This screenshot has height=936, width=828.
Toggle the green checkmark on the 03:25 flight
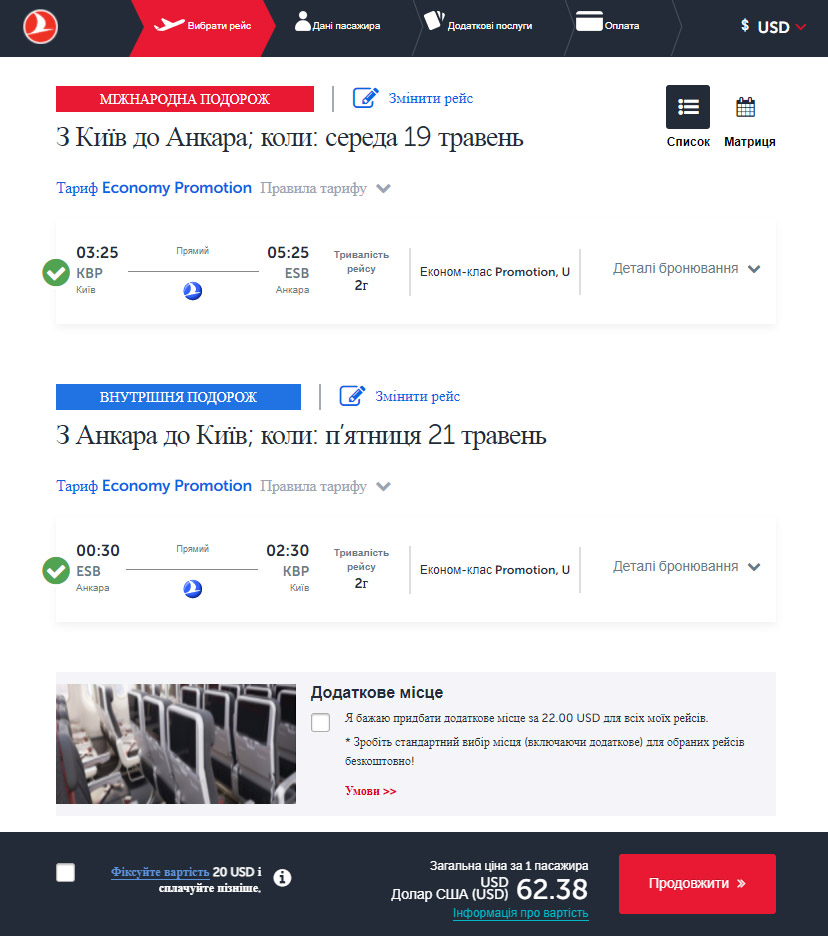tap(56, 273)
